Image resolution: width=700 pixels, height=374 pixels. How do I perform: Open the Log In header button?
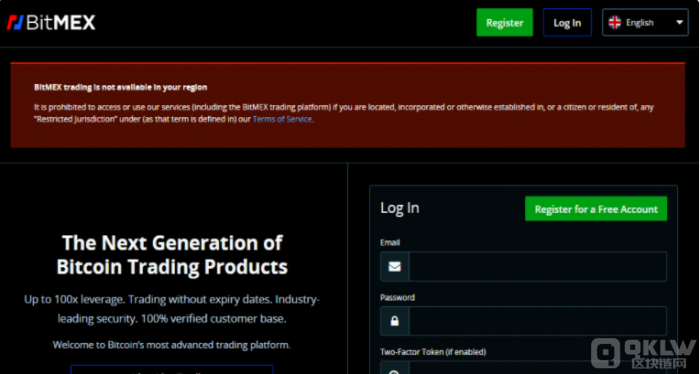[567, 22]
